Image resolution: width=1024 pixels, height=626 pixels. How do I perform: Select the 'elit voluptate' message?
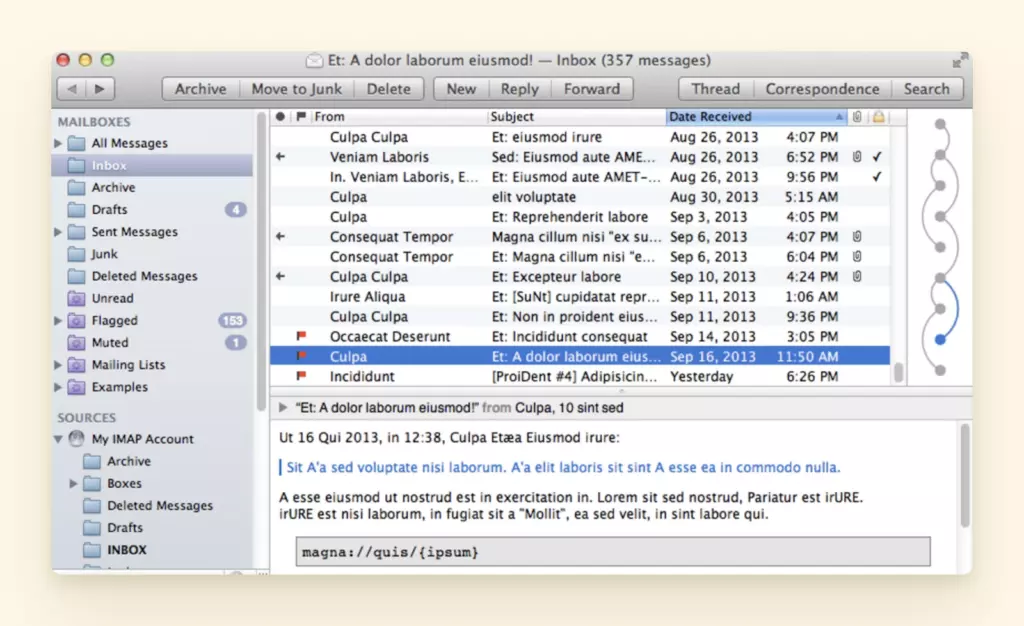(580, 196)
